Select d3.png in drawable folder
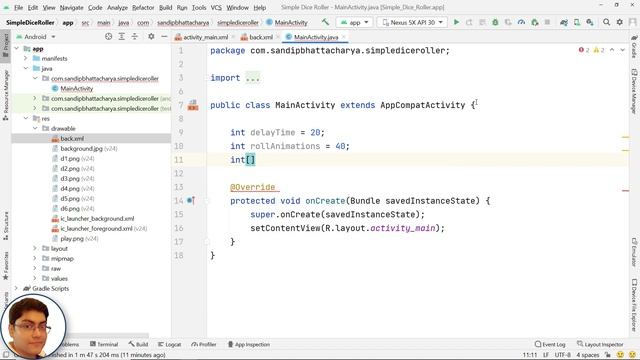 (70, 178)
